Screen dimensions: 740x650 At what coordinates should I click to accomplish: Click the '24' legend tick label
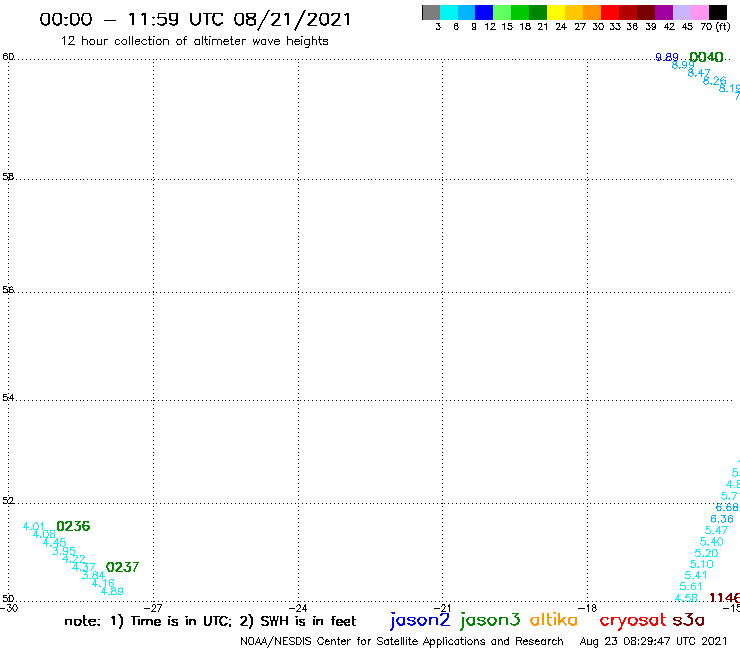pos(561,27)
